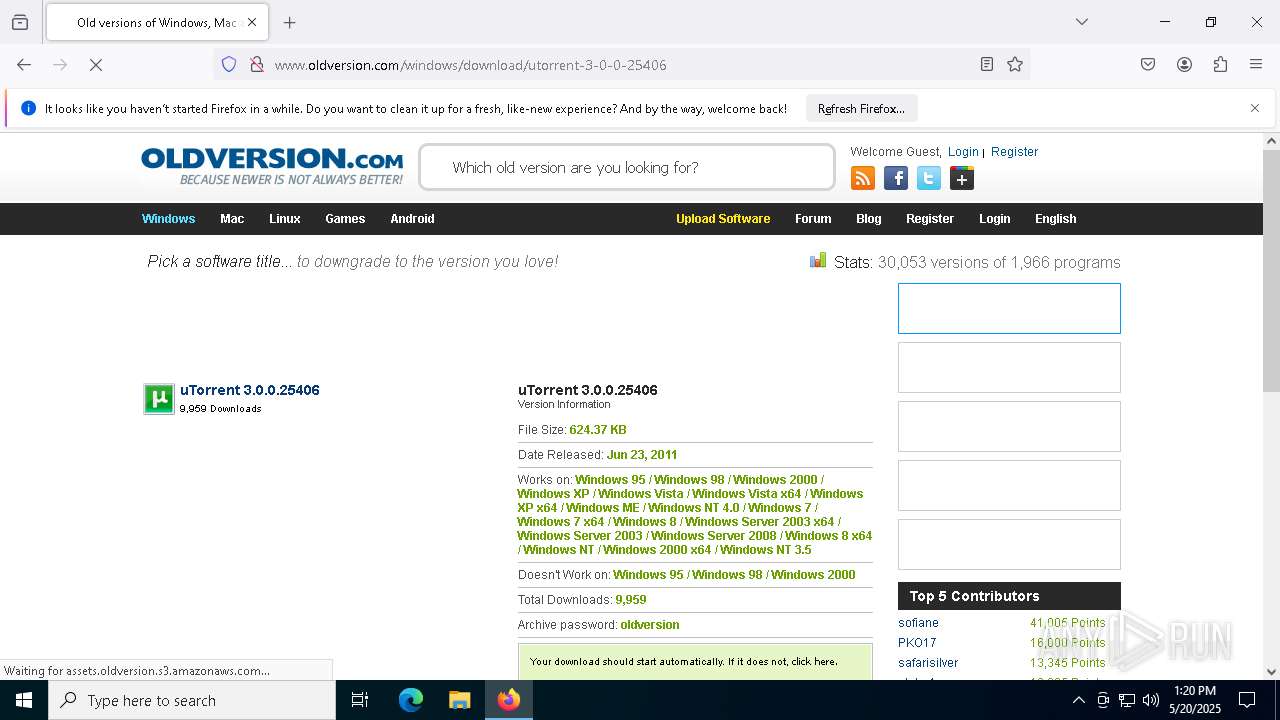Open the English language menu

[1055, 219]
